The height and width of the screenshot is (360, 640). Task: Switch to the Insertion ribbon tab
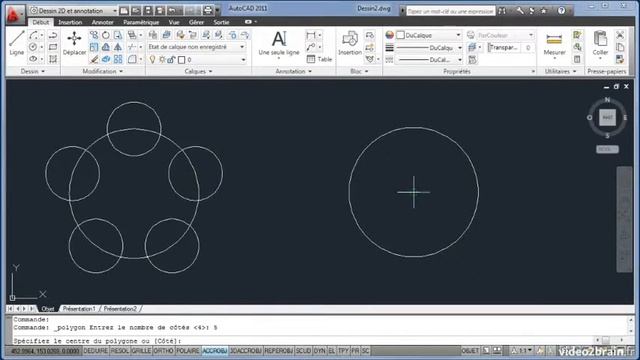(70, 22)
